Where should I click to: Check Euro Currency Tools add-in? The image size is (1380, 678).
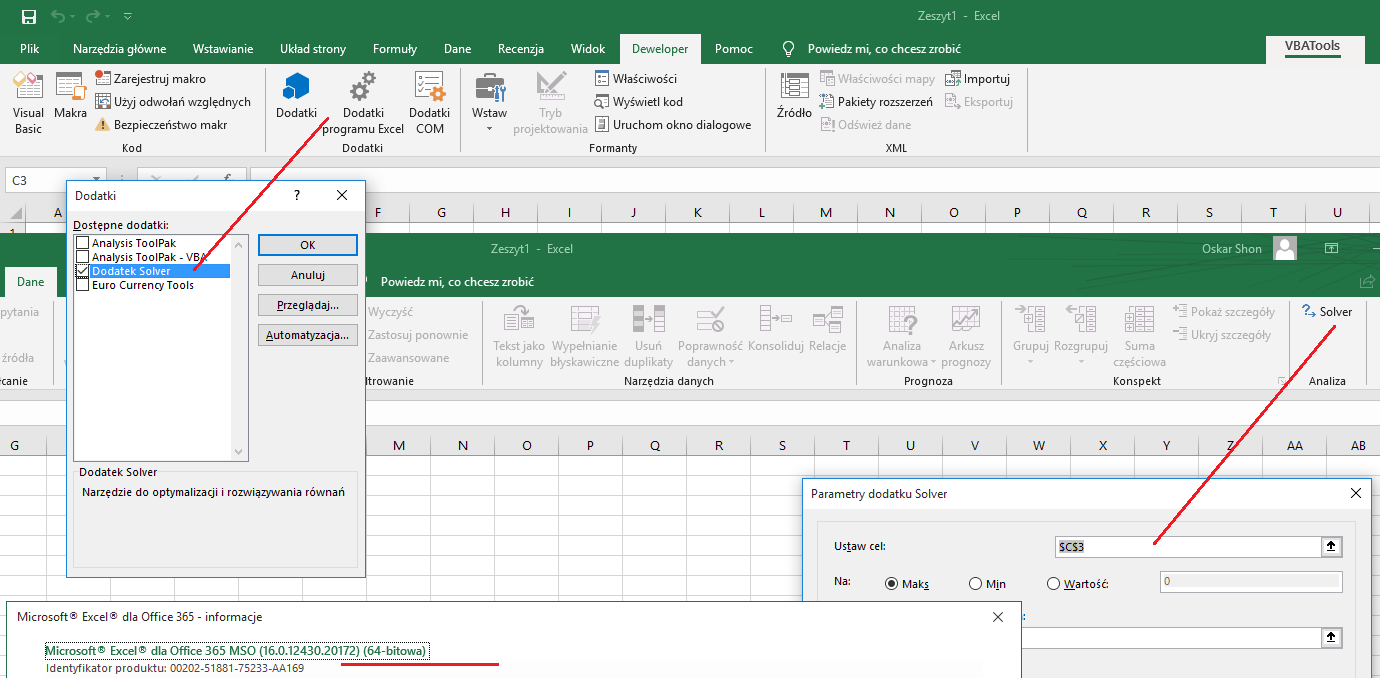[82, 285]
